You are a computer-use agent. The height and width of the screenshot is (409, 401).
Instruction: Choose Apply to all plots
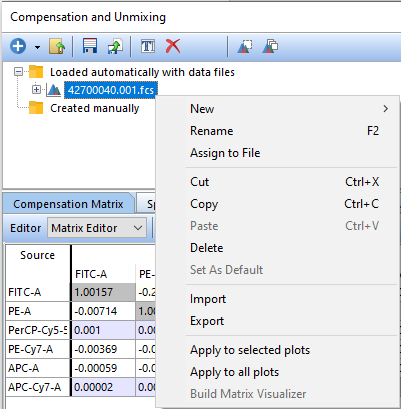pos(277,372)
